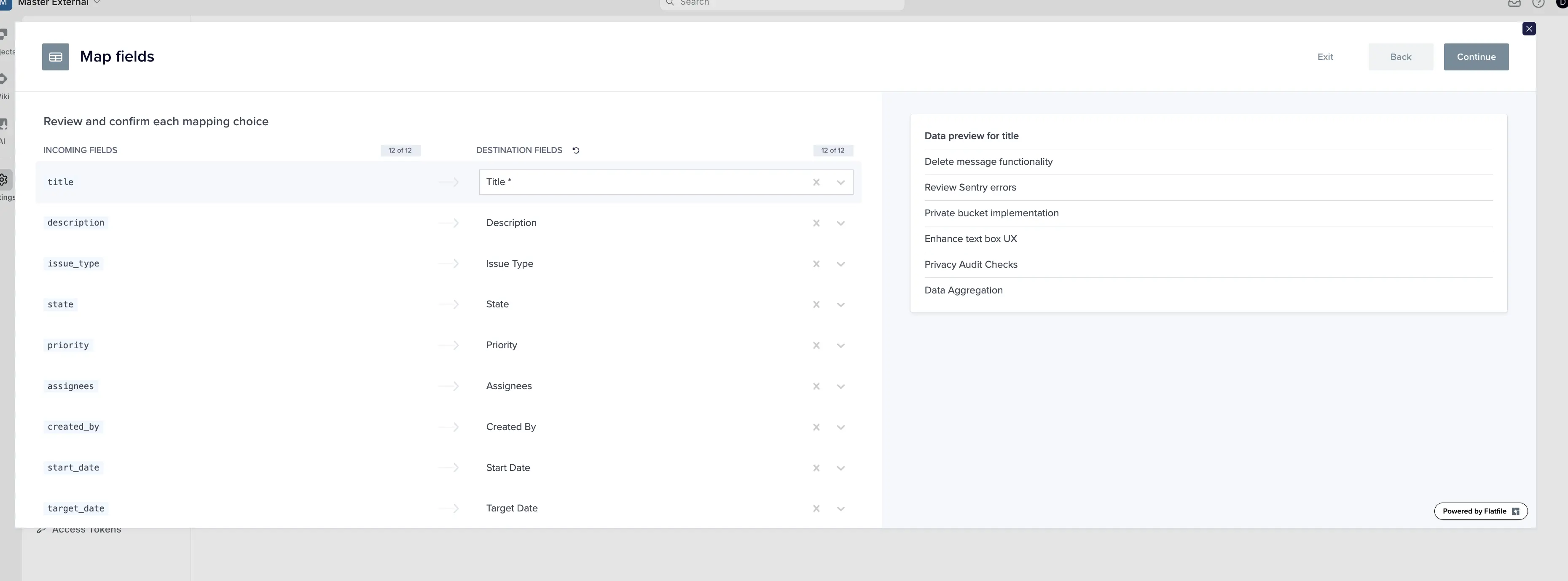Screen dimensions: 1568x581
Task: Open the State destination dropdown
Action: 840,304
